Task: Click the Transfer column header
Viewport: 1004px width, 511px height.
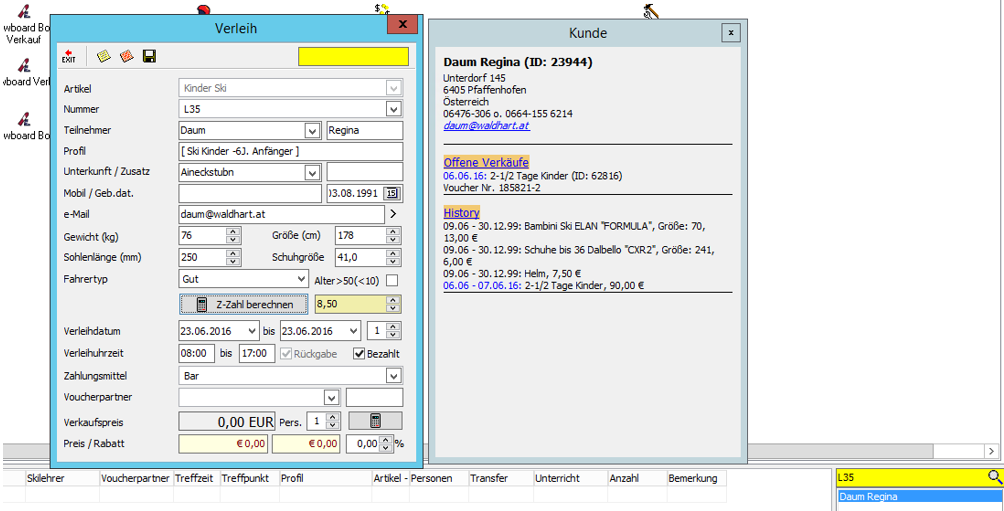Action: point(501,478)
